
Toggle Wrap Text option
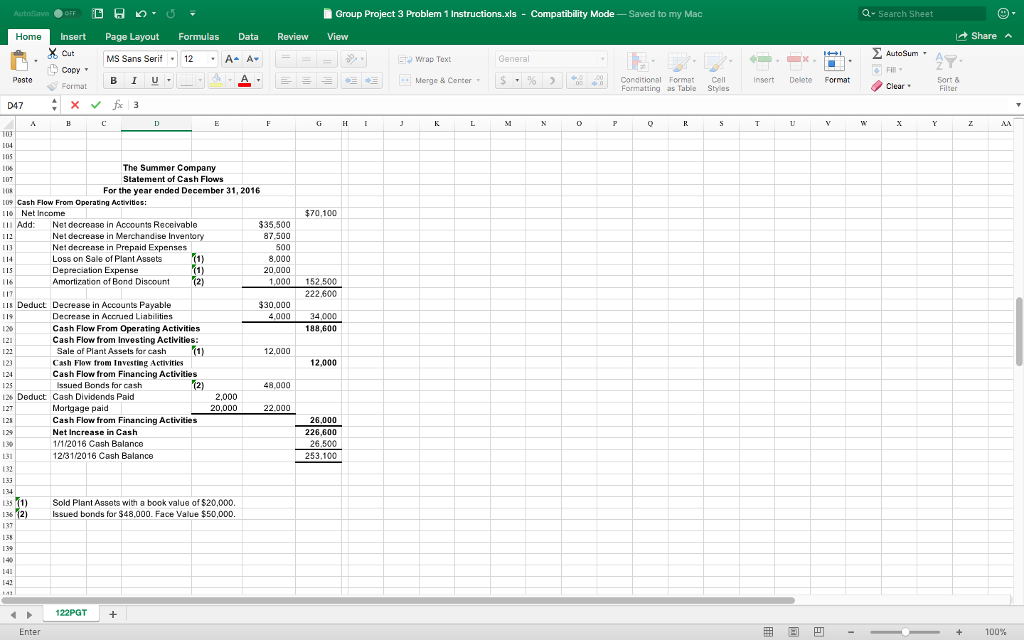click(x=424, y=59)
